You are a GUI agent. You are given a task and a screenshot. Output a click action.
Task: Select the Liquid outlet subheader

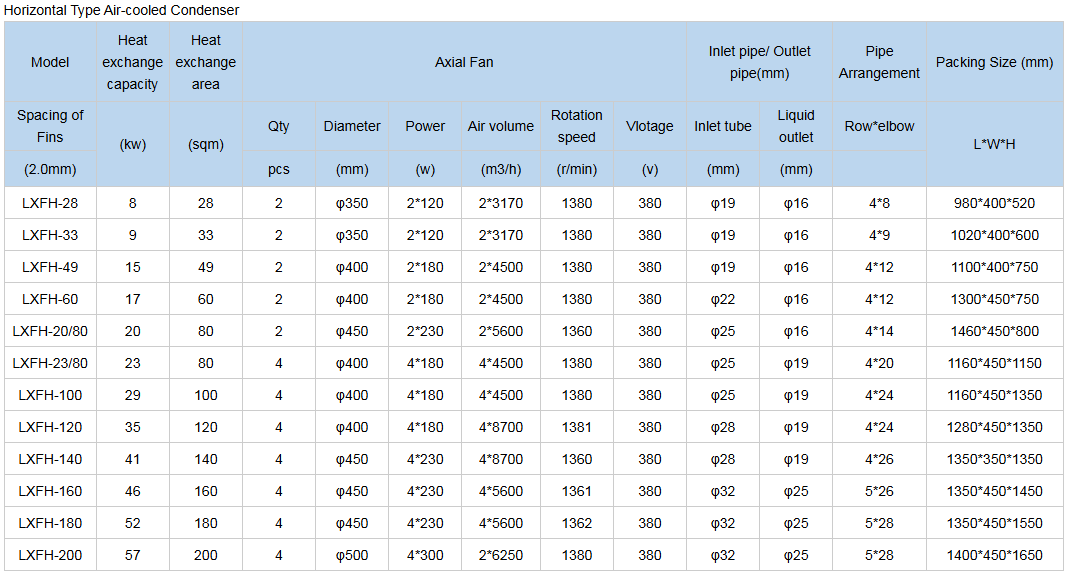point(796,126)
